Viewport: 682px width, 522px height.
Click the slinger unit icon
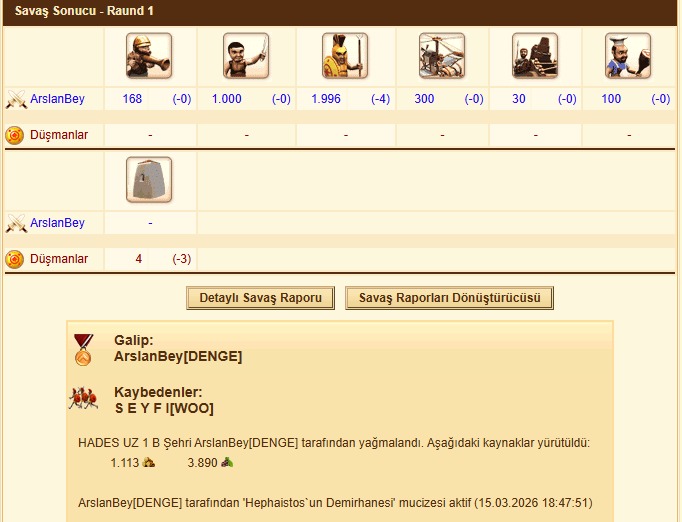(x=149, y=56)
